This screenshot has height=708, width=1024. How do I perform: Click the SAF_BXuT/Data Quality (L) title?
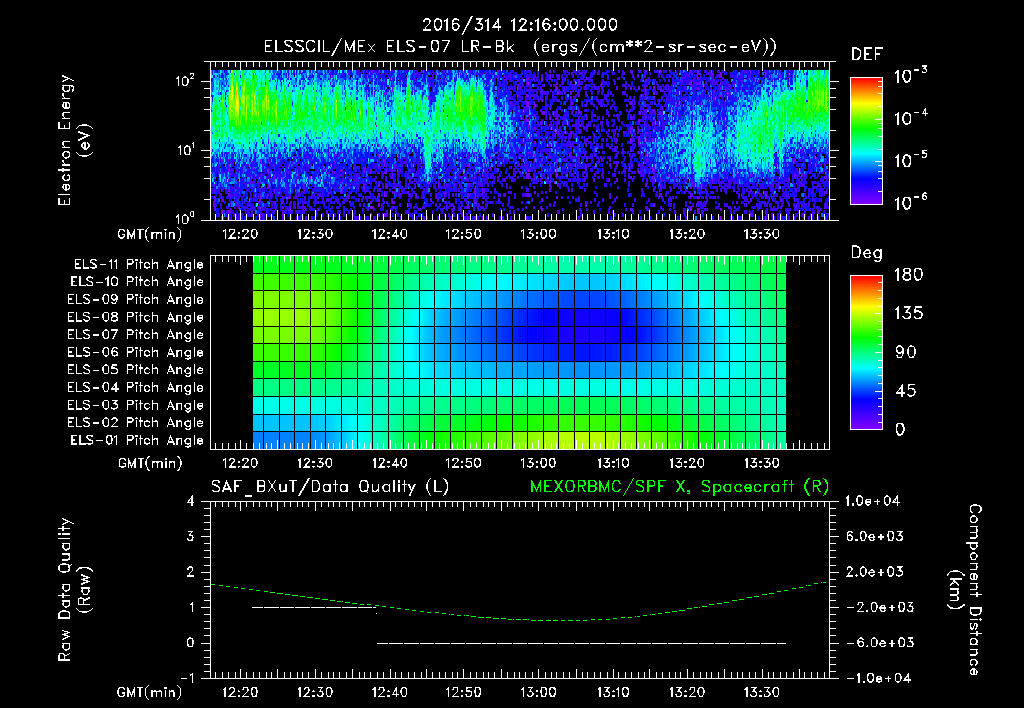pos(330,487)
